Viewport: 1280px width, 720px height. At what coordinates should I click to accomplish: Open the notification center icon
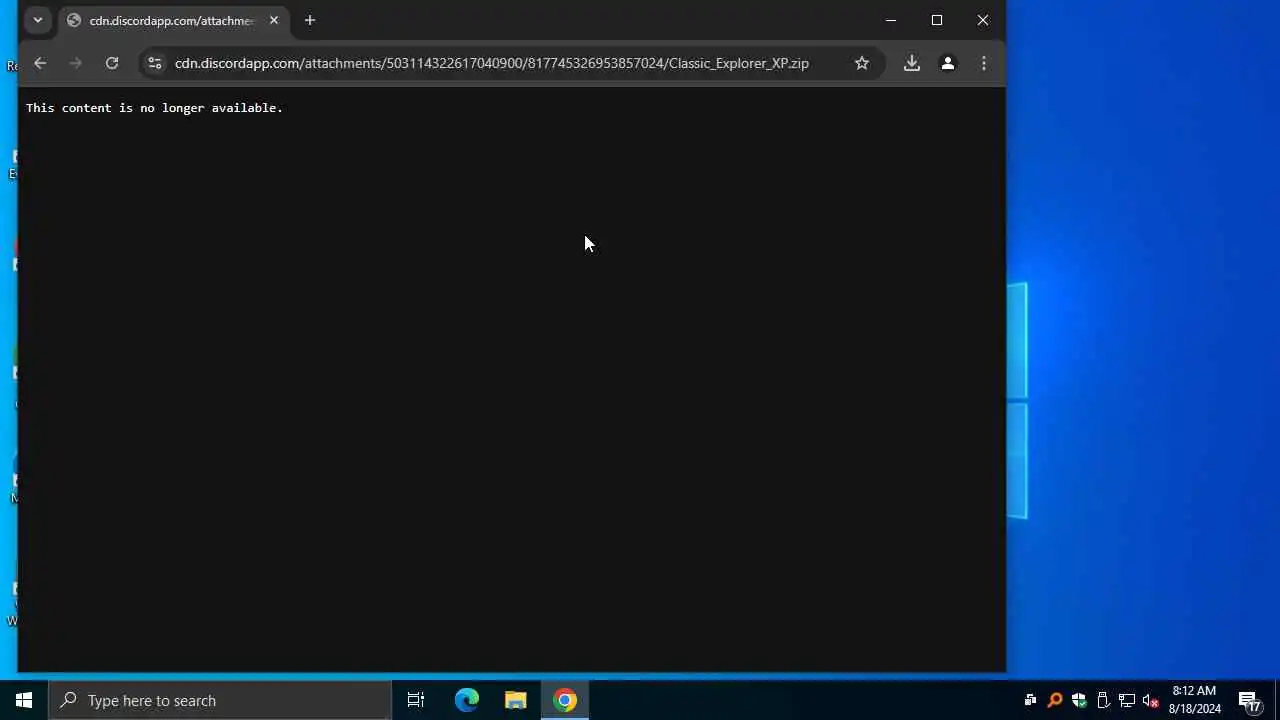click(x=1250, y=700)
